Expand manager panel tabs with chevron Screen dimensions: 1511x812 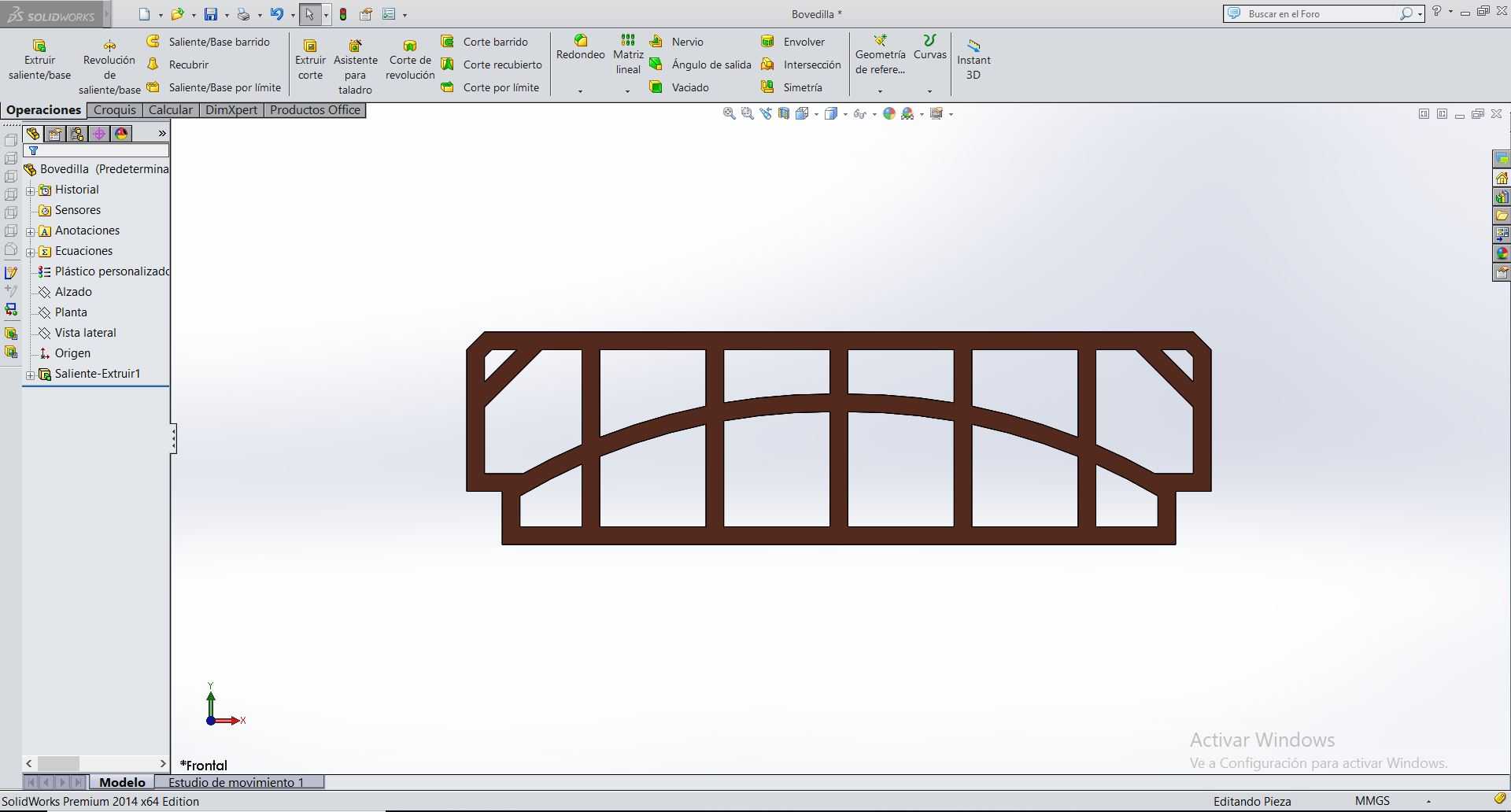click(162, 134)
